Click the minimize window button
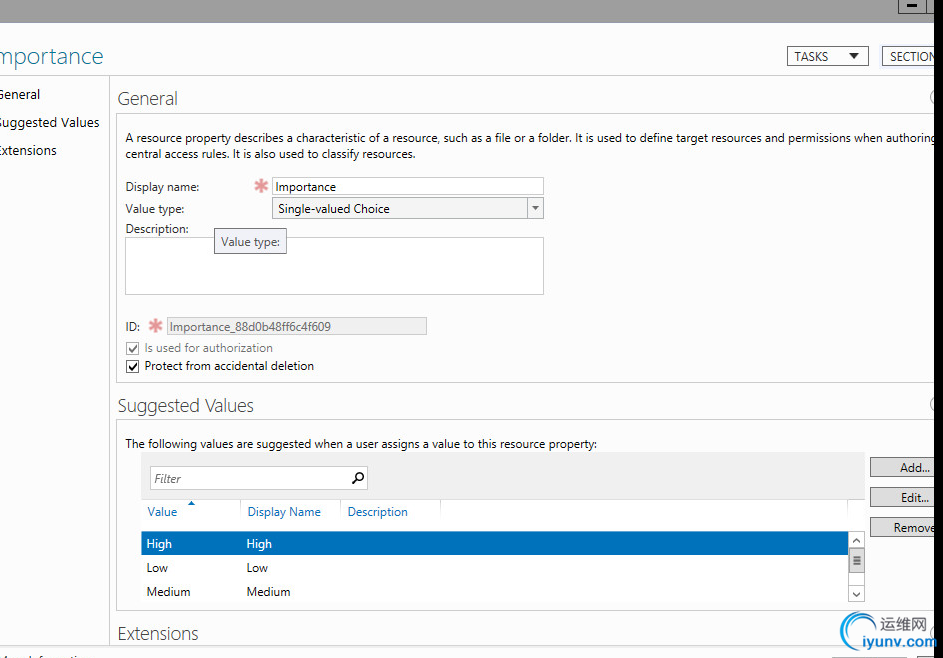 coord(912,6)
